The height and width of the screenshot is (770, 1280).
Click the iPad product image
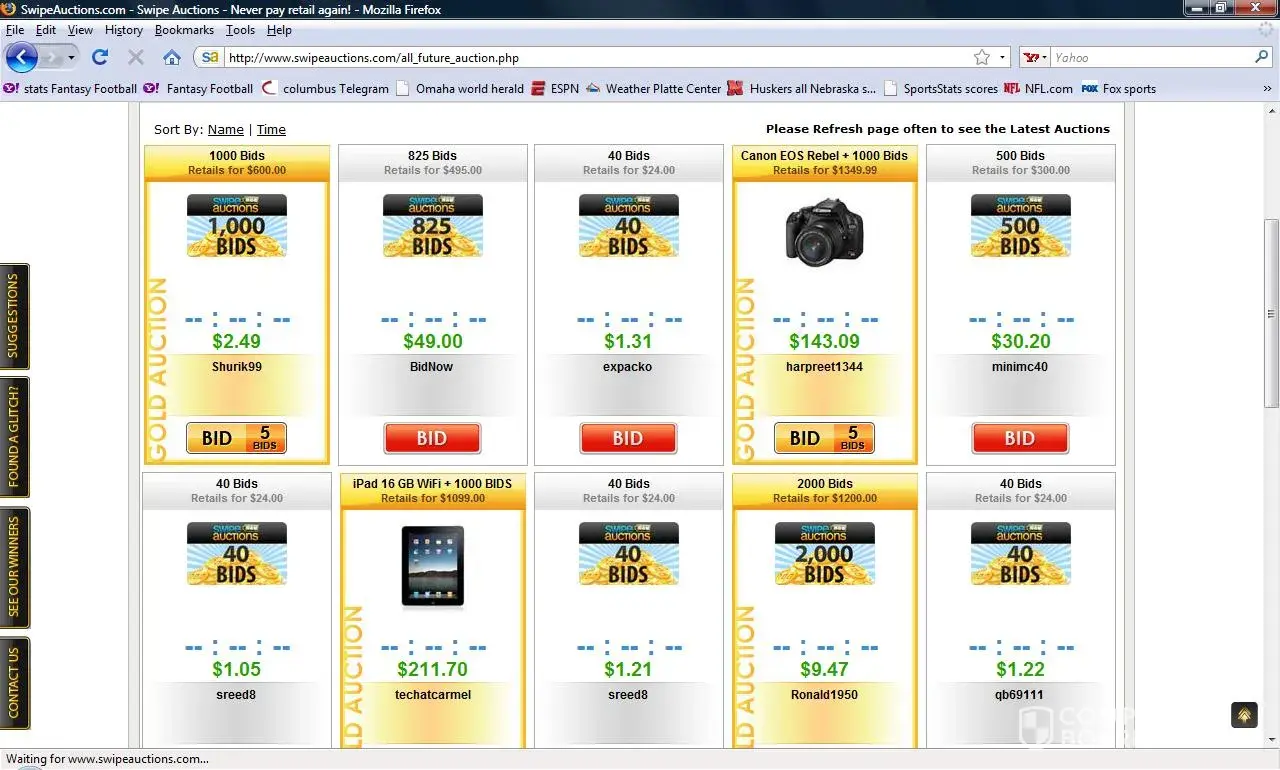pyautogui.click(x=433, y=567)
